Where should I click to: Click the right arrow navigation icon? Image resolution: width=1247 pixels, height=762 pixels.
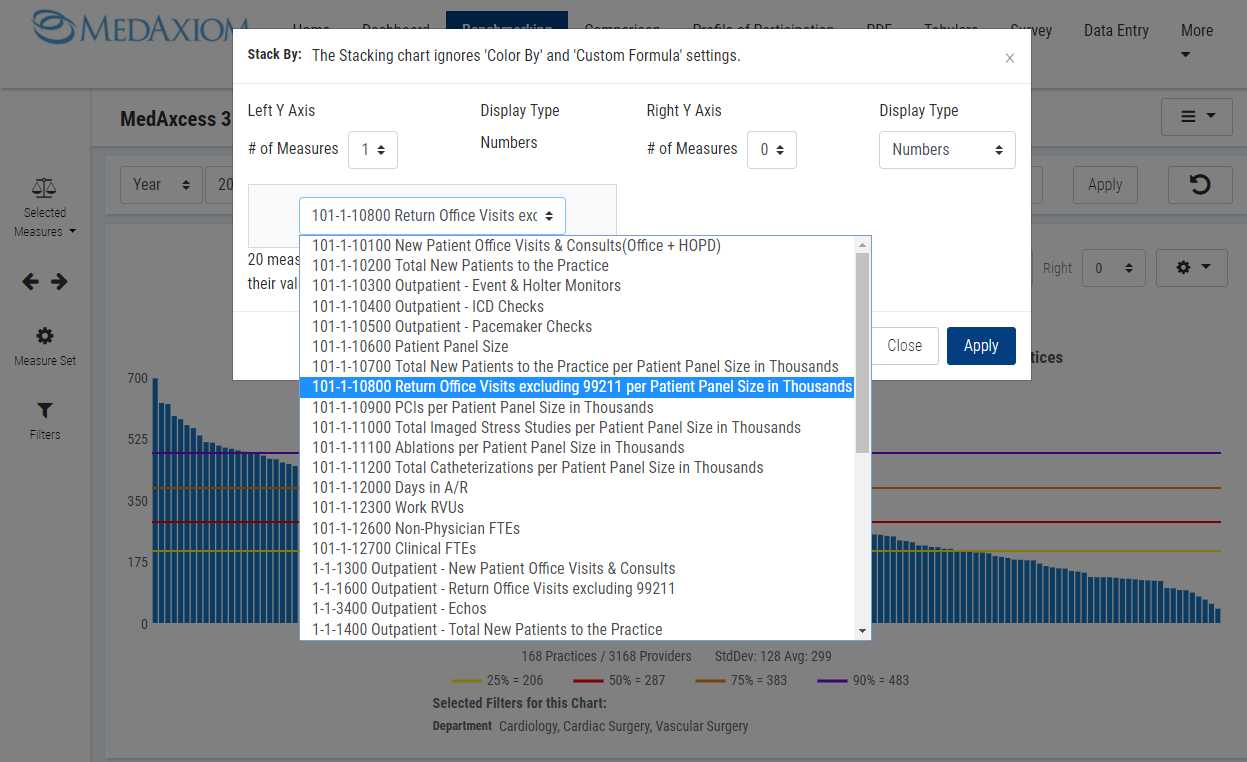click(60, 282)
